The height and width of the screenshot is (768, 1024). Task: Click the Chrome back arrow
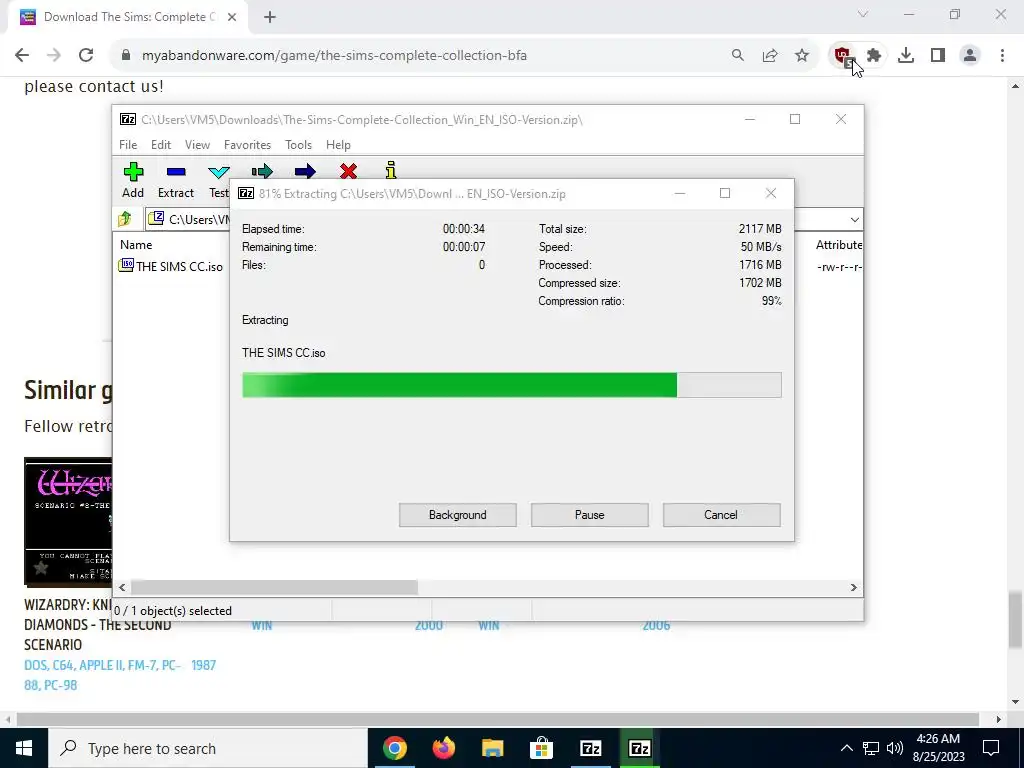point(22,56)
